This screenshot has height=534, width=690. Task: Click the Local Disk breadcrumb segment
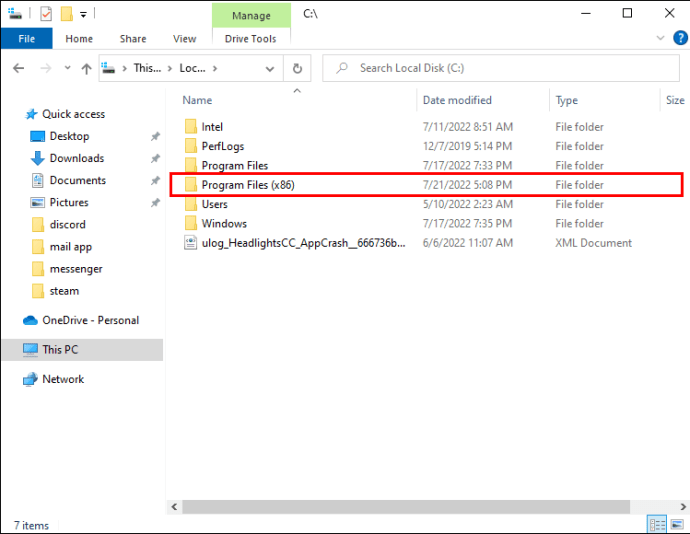pos(192,68)
